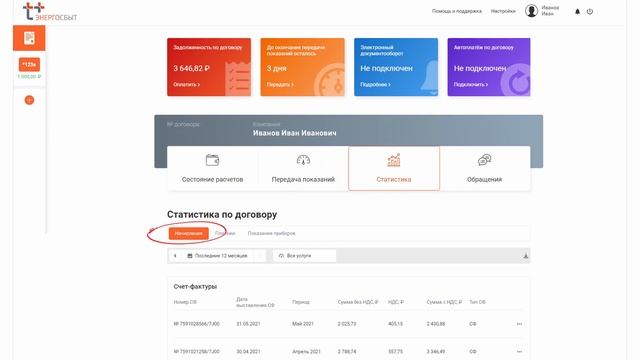Image resolution: width=640 pixels, height=360 pixels.
Task: Click the chart icon above Статистика
Action: pyautogui.click(x=394, y=160)
